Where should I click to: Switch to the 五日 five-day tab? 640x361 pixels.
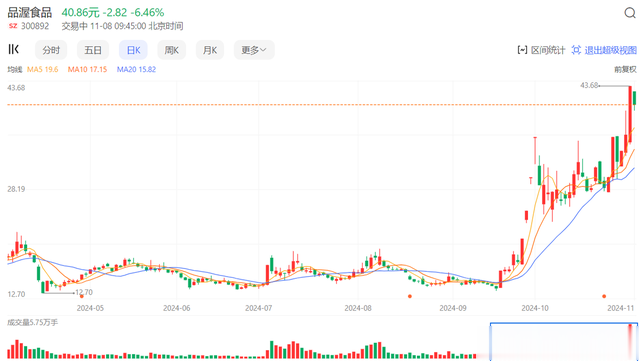point(93,50)
